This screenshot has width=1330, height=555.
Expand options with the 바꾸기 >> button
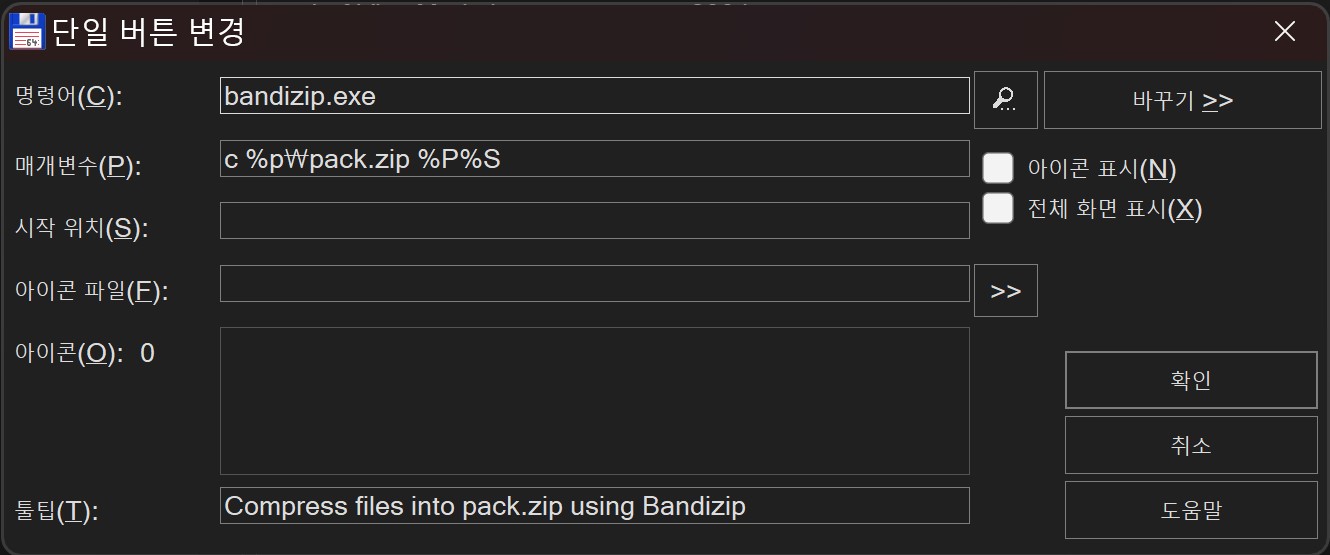coord(1182,100)
